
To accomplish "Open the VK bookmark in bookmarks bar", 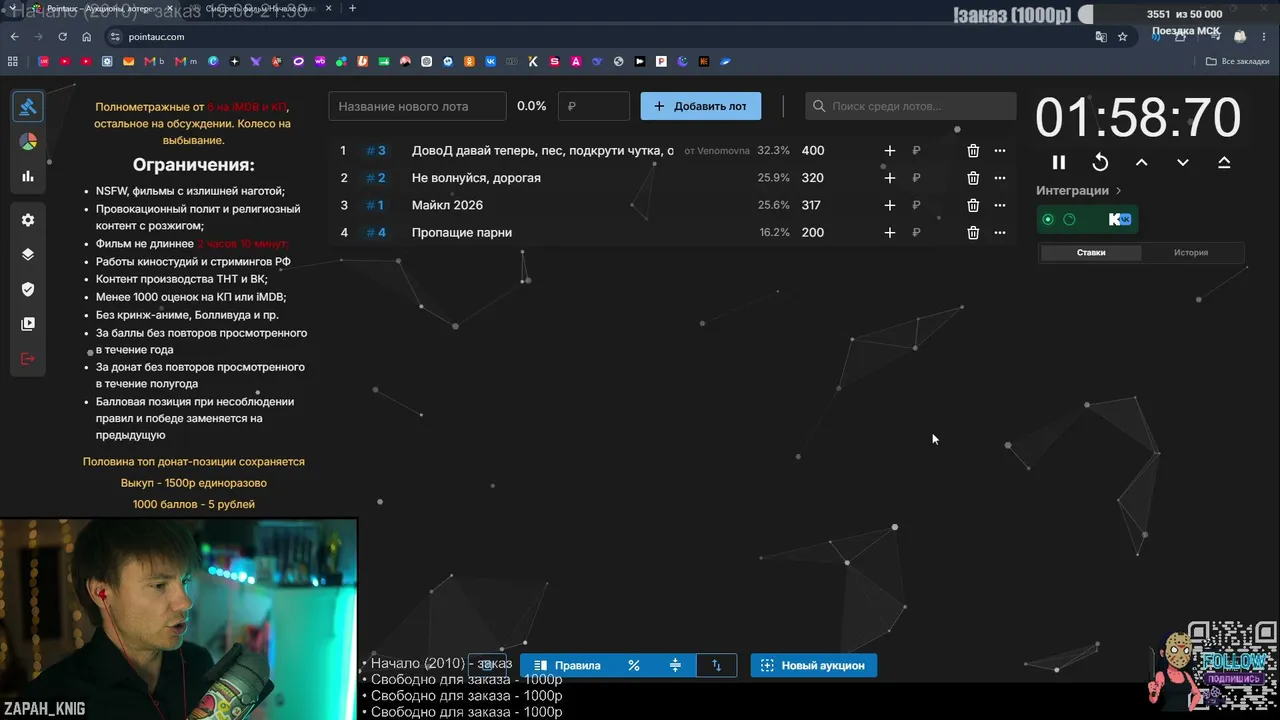I will coord(490,61).
